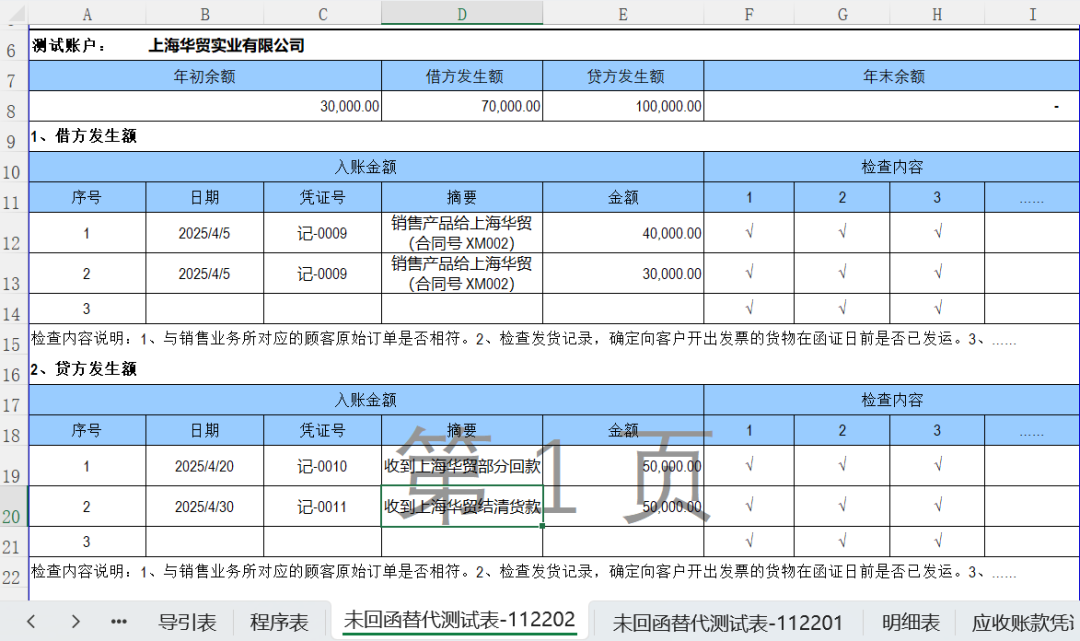Select the 收到上海华贸结清货款 summary cell
1080x641 pixels.
tap(462, 507)
